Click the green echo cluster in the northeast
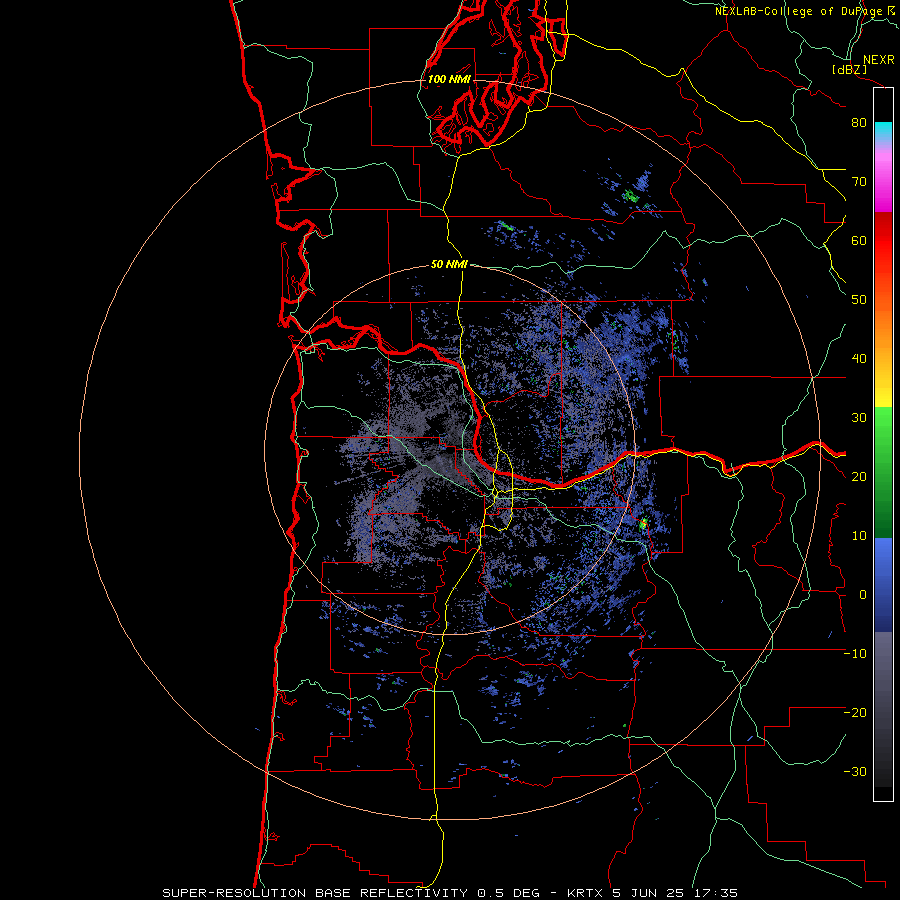Image resolution: width=900 pixels, height=900 pixels. click(x=630, y=196)
